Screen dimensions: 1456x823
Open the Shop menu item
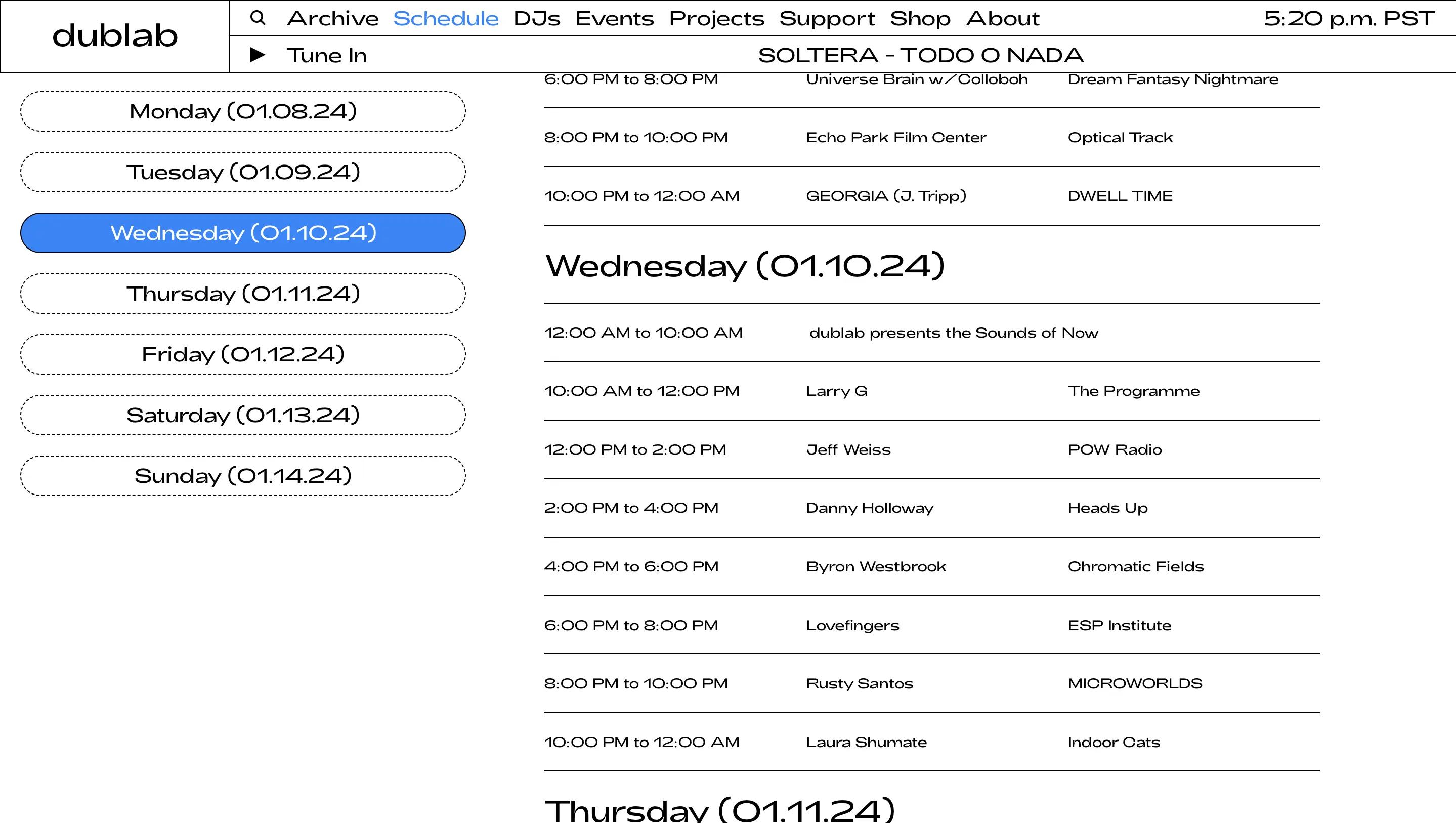point(920,19)
